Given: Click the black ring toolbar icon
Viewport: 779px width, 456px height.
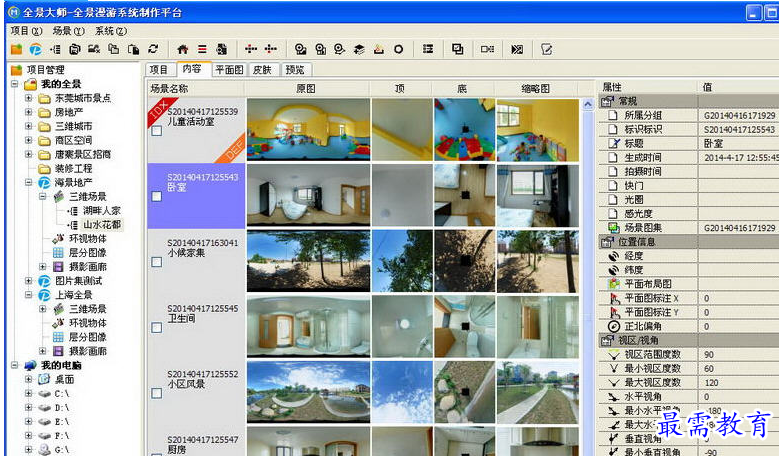Looking at the screenshot, I should 398,49.
